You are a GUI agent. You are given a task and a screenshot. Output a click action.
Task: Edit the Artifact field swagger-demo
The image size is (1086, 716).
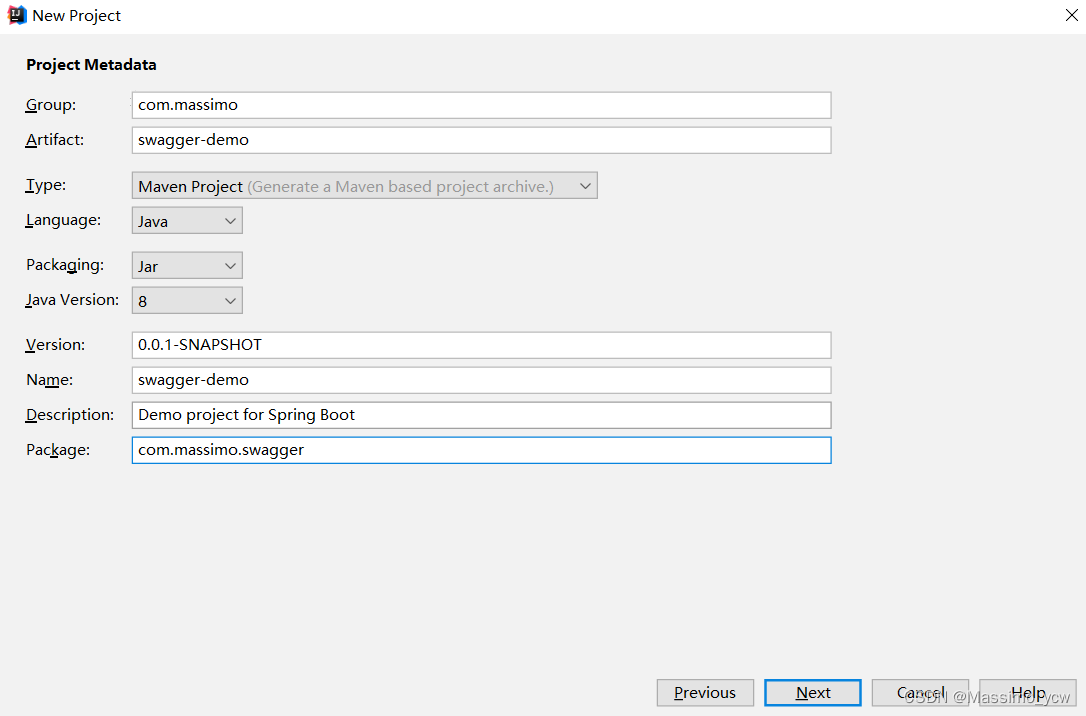tap(481, 140)
